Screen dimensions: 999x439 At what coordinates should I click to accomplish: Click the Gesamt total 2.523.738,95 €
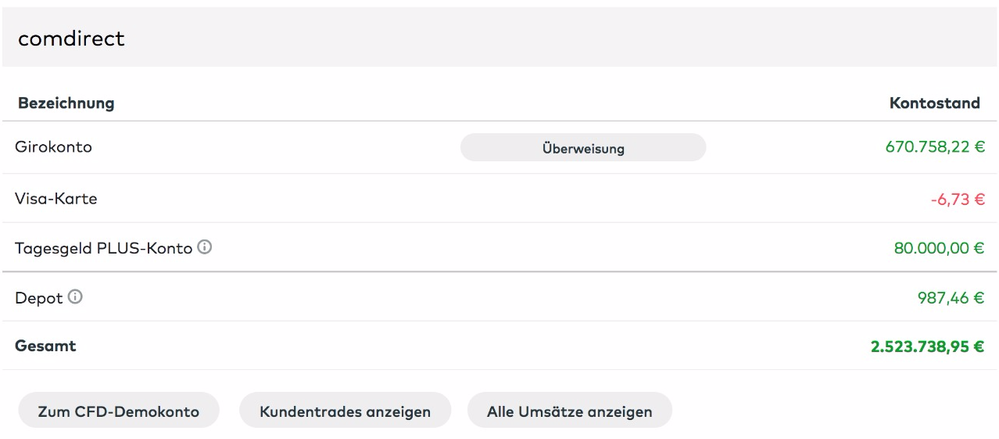tap(927, 346)
